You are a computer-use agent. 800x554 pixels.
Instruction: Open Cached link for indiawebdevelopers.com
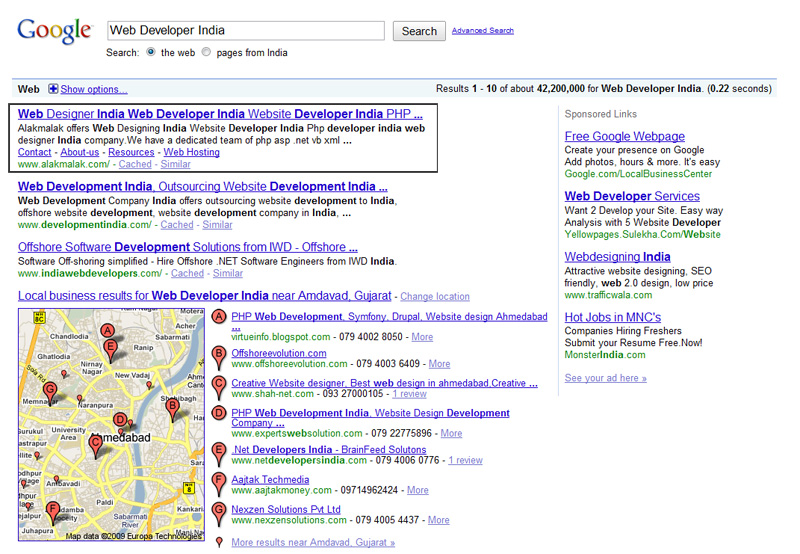click(187, 273)
